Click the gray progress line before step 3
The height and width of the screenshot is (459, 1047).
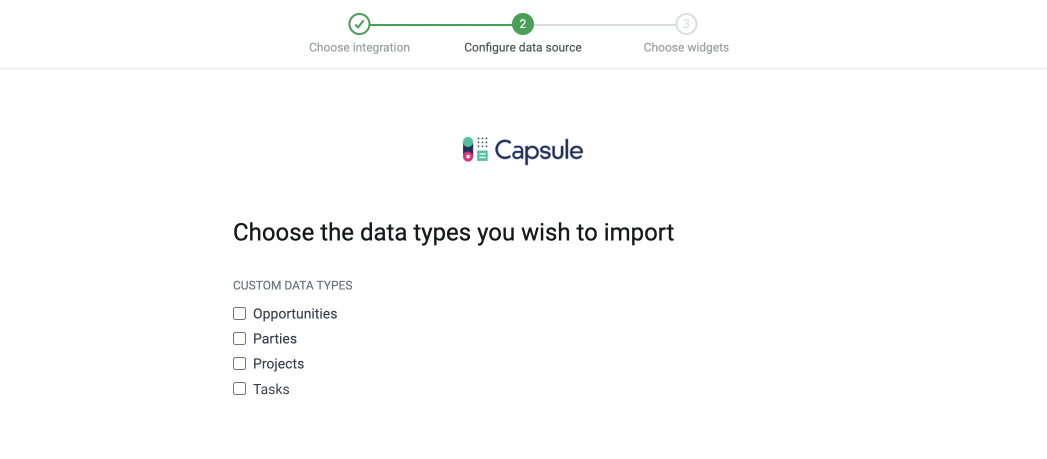pos(604,24)
